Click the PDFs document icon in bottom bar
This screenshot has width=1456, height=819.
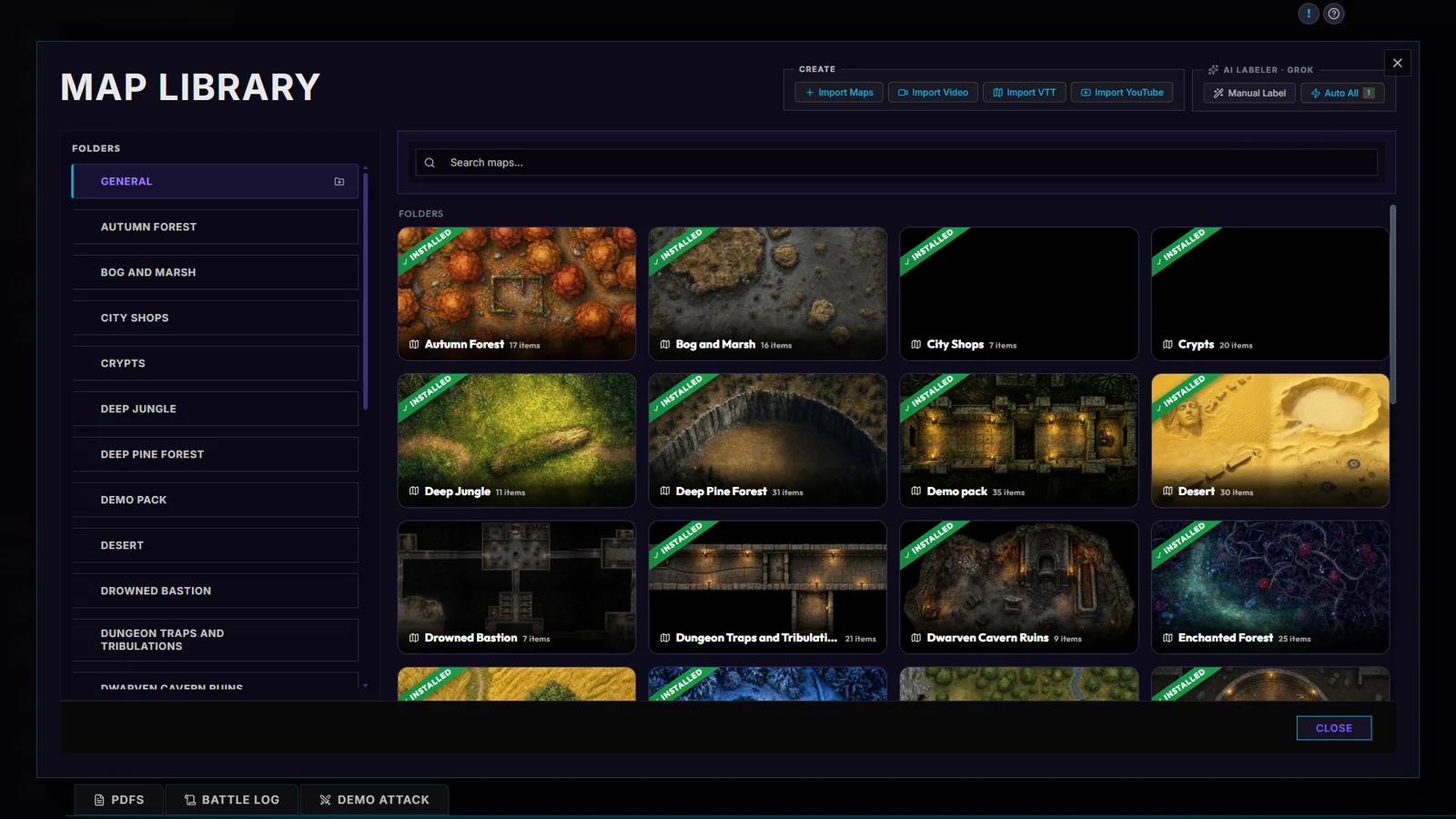(x=99, y=800)
